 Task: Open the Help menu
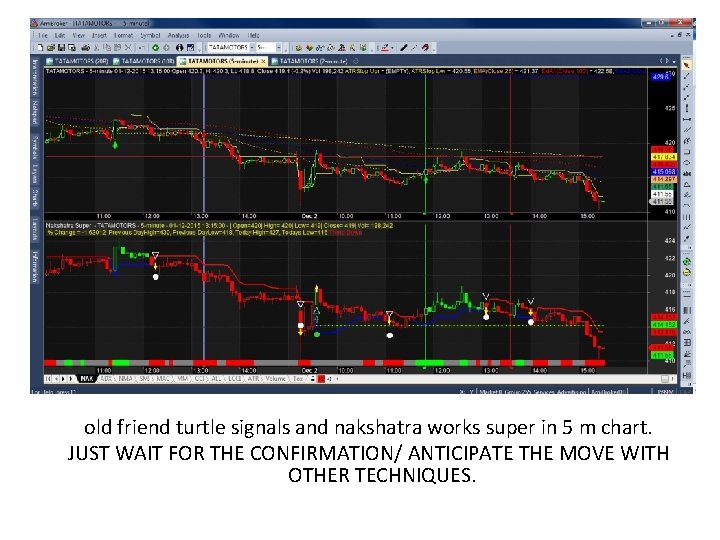253,35
